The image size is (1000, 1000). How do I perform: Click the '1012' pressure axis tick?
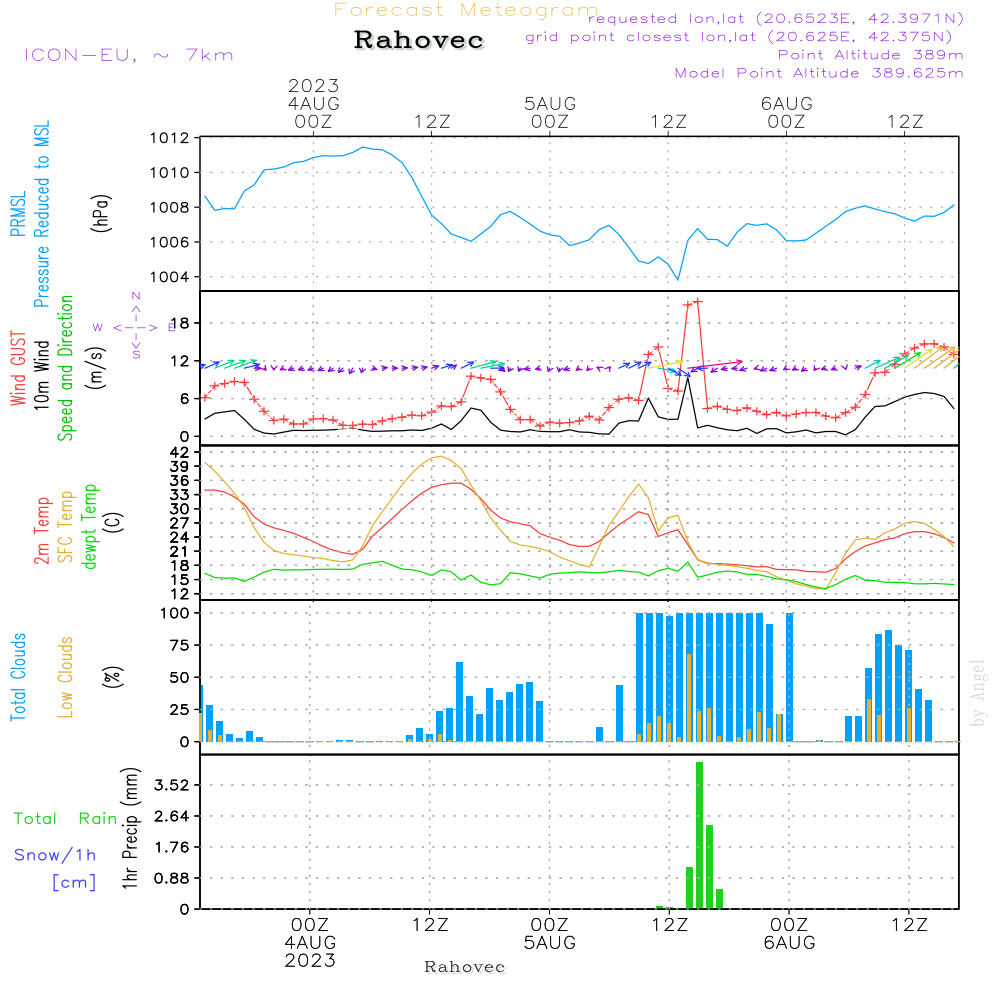[170, 138]
